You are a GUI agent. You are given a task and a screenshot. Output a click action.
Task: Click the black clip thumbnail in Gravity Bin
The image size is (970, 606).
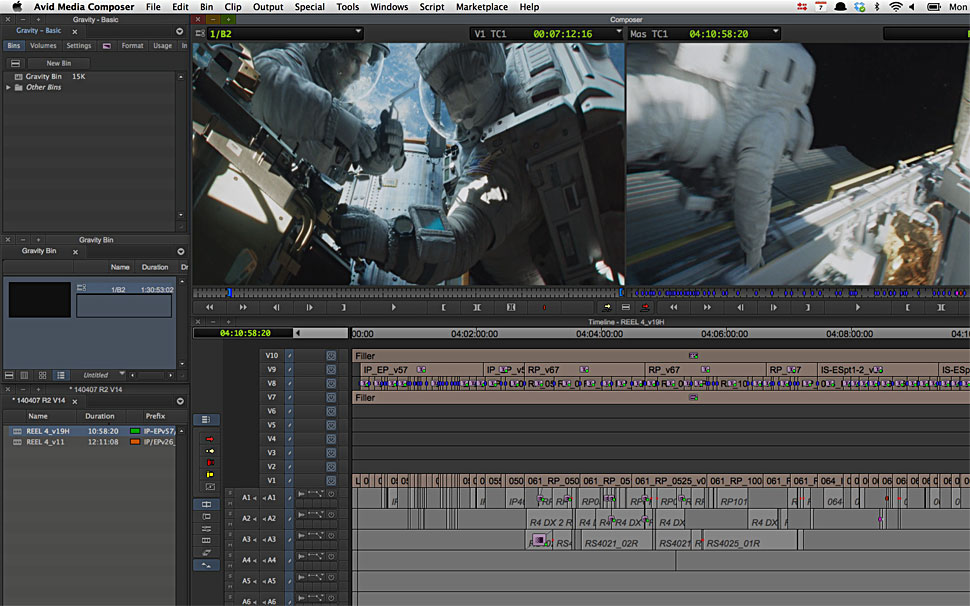coord(39,299)
